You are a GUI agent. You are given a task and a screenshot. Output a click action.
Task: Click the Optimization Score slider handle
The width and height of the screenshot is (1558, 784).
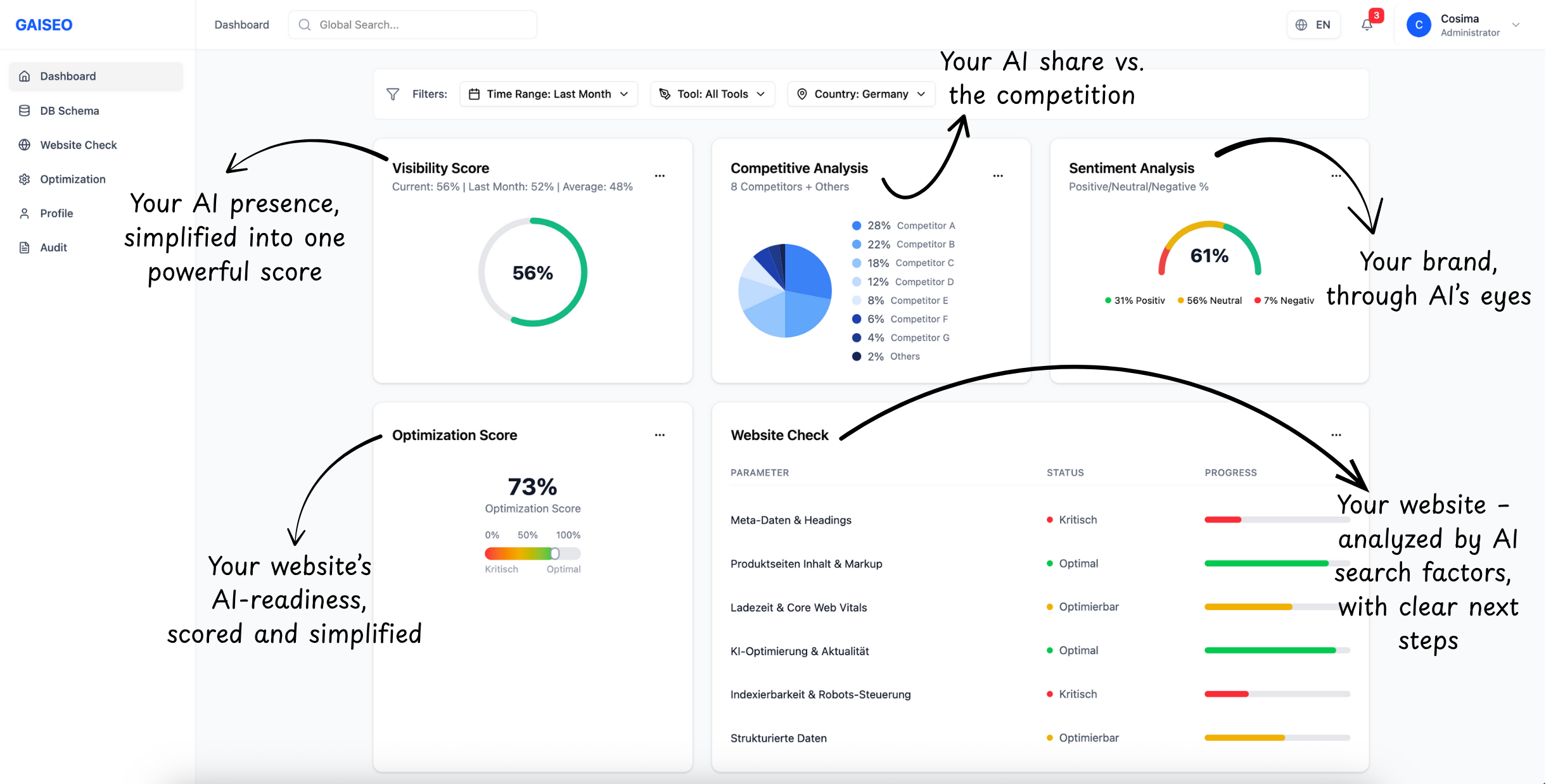[554, 553]
